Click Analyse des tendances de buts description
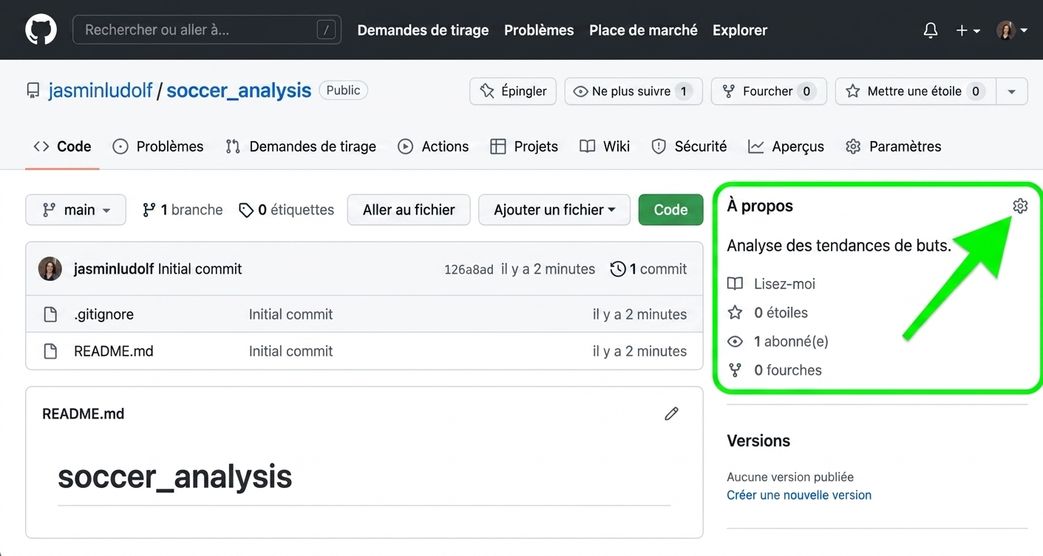The height and width of the screenshot is (556, 1043). [839, 245]
